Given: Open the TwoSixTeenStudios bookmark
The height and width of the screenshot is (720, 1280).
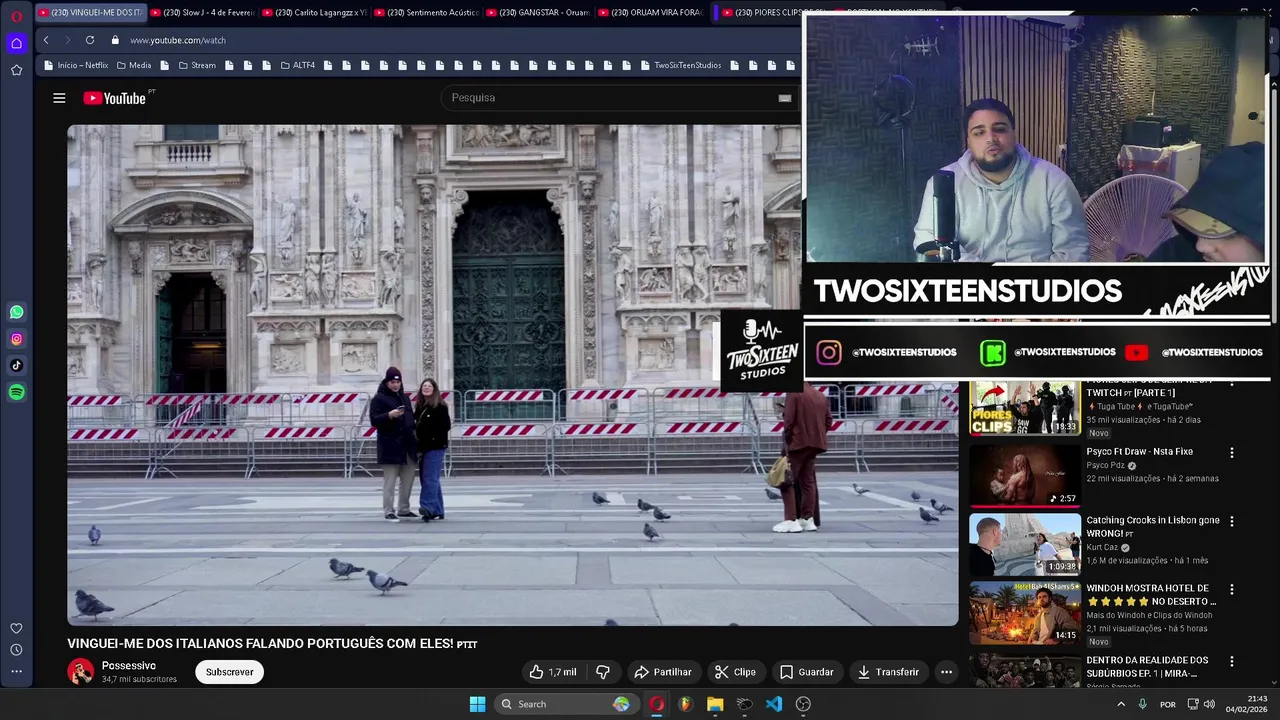Looking at the screenshot, I should click(681, 65).
